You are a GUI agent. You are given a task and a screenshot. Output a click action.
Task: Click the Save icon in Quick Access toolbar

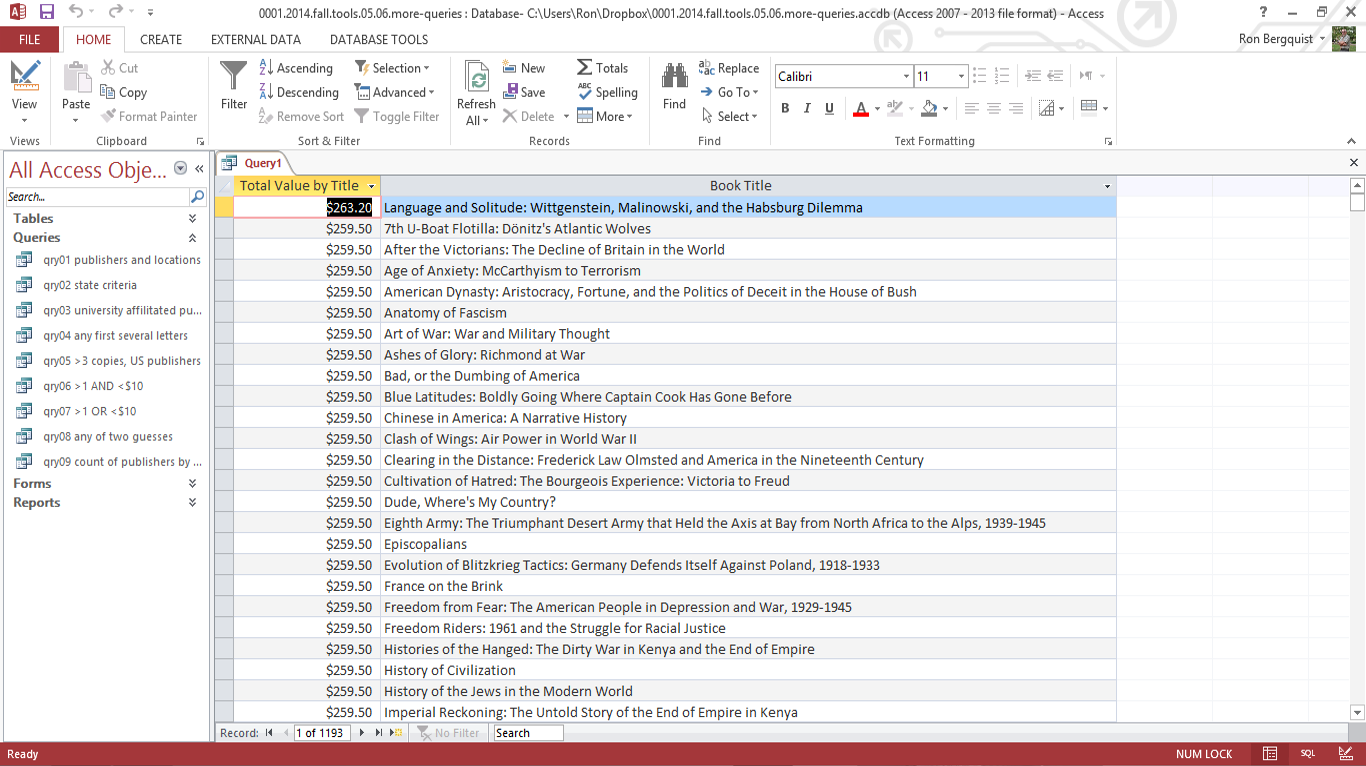(x=46, y=12)
